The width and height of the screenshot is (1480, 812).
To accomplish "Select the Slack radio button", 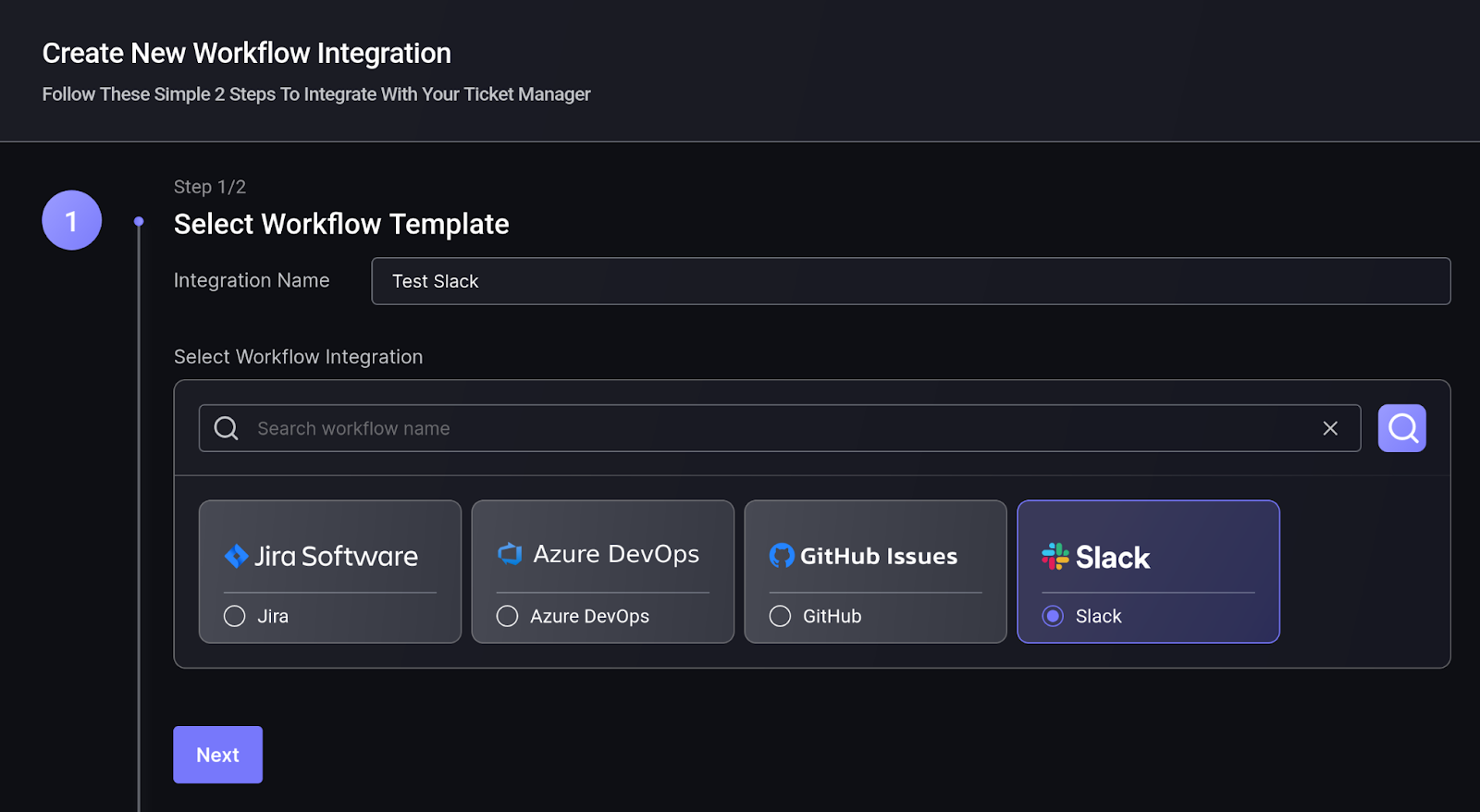I will (1053, 616).
